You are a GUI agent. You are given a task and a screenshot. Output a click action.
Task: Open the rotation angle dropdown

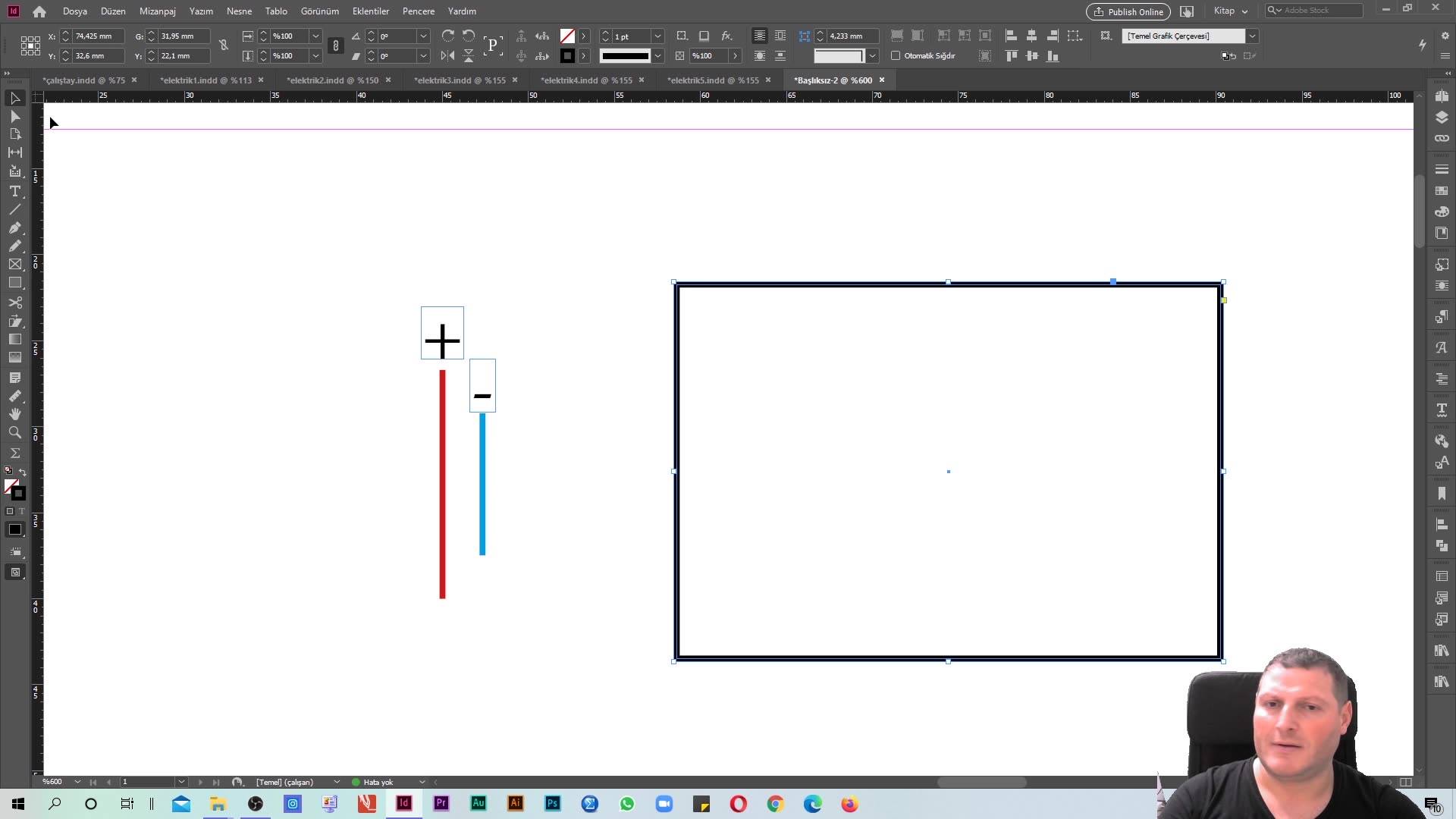tap(424, 36)
